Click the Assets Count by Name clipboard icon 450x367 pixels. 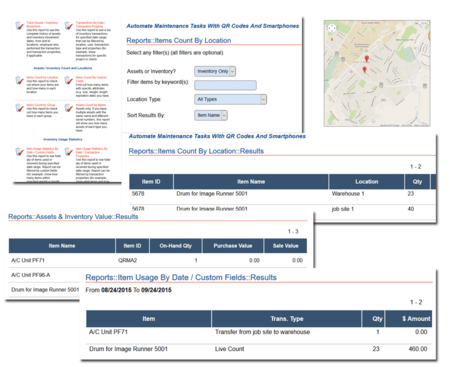(x=69, y=107)
